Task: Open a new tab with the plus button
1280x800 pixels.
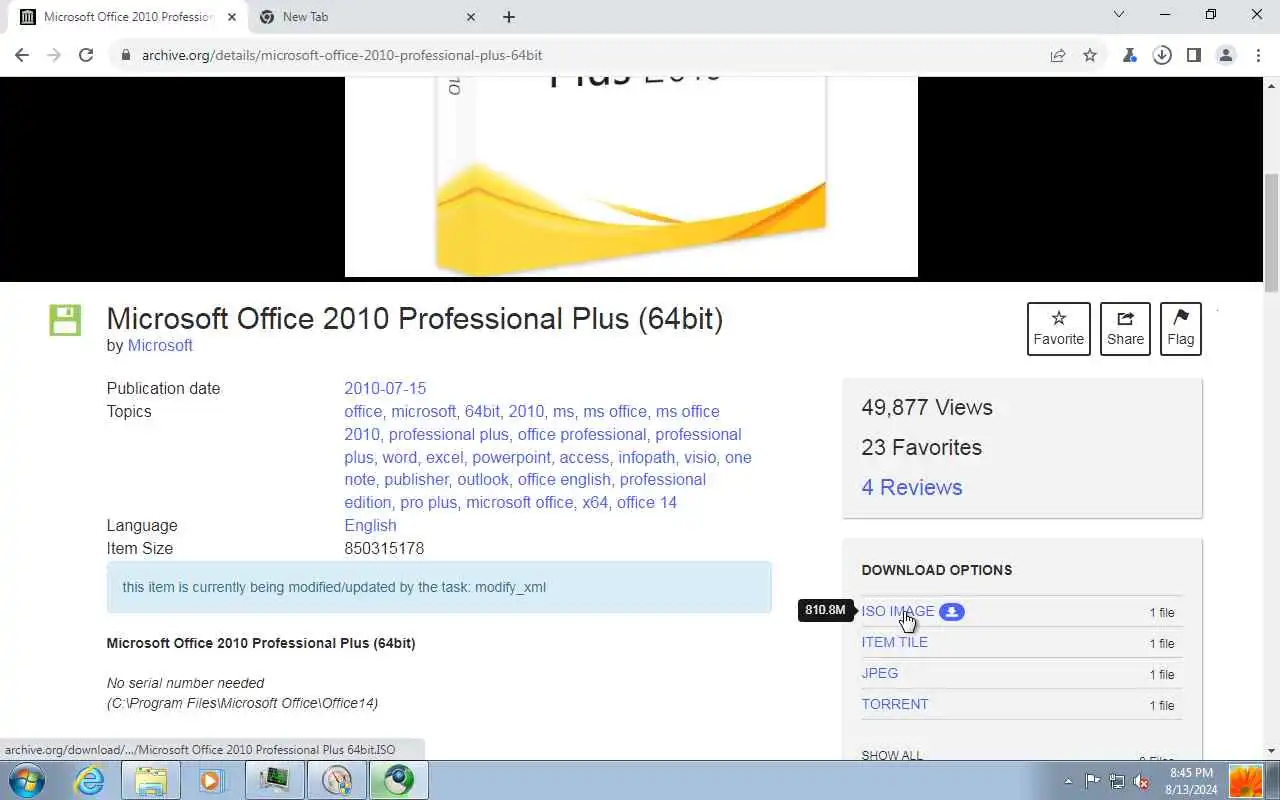Action: [x=508, y=16]
